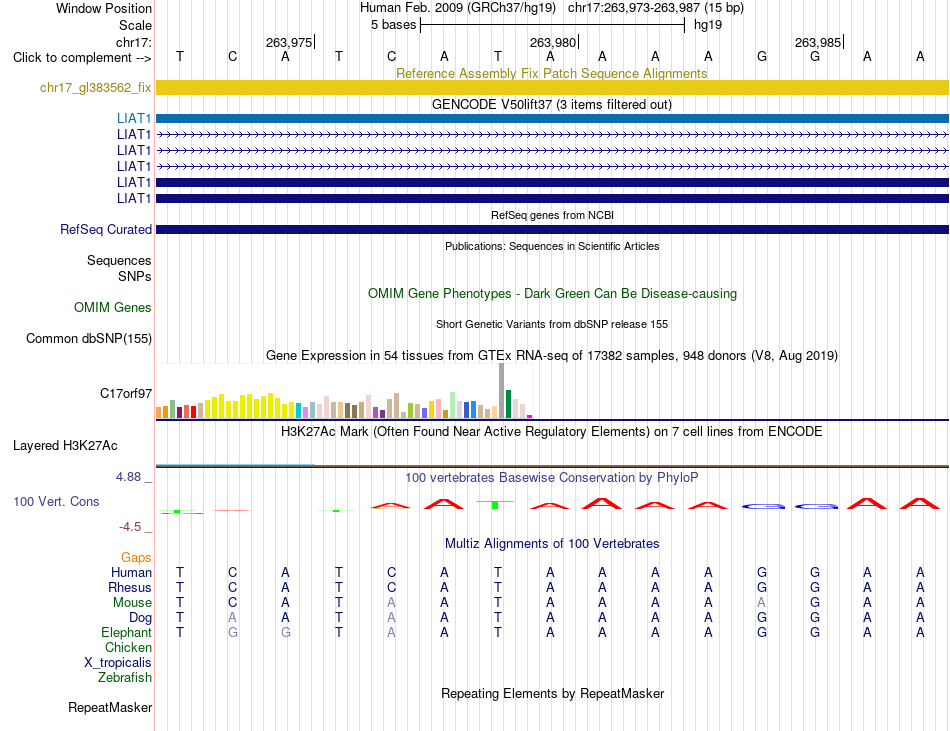Click 'Click to complement -->' label

click(x=82, y=58)
